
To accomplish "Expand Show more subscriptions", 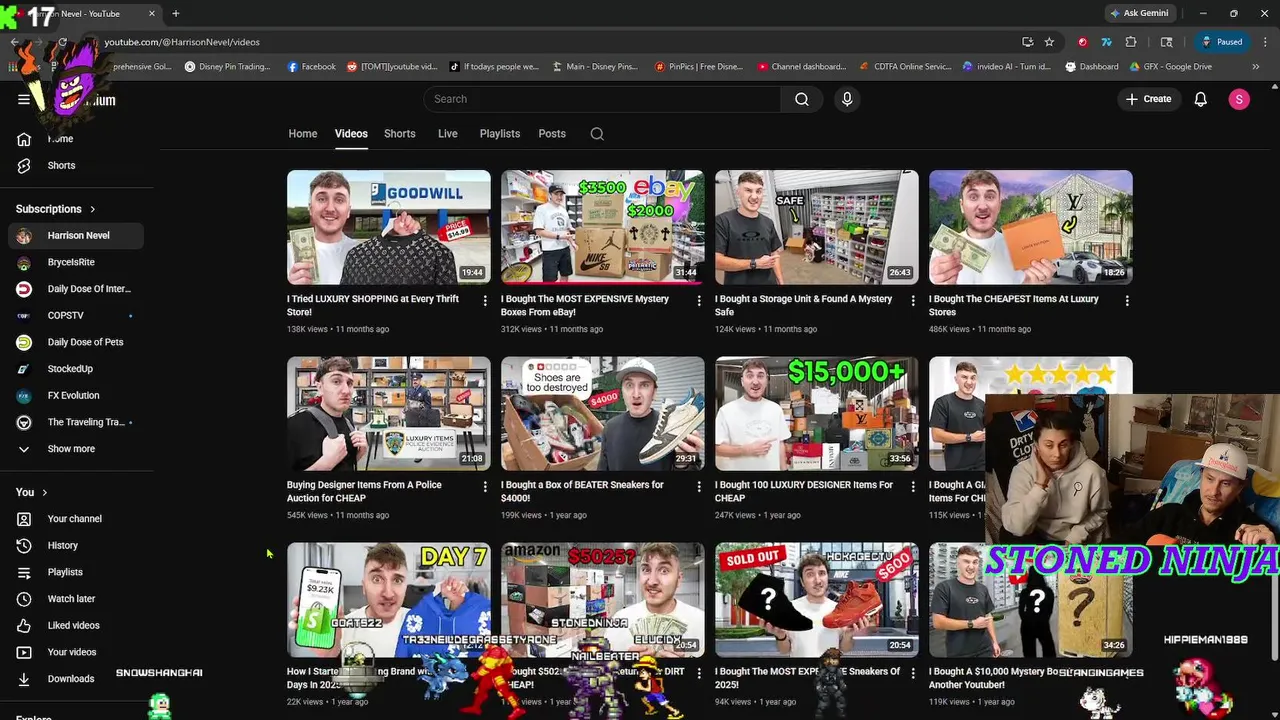I will 71,449.
